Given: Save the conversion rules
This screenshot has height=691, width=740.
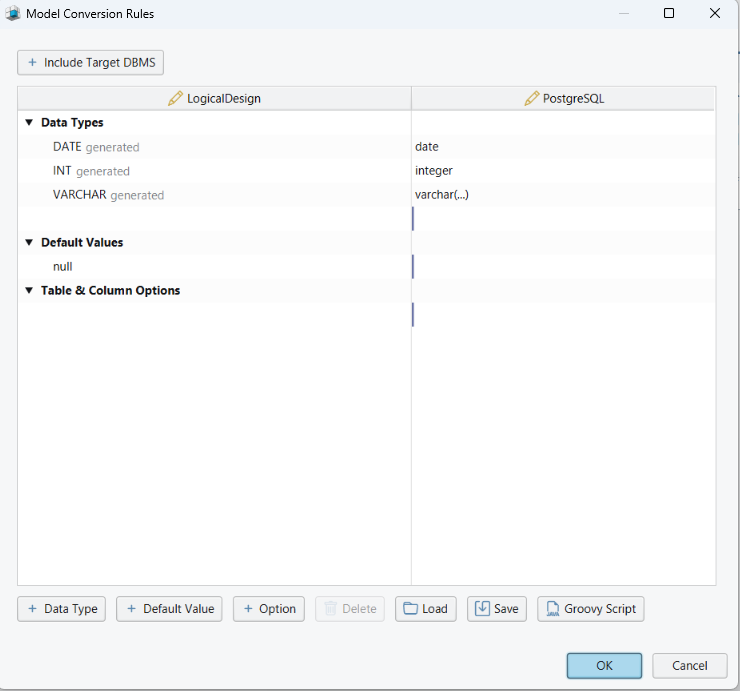Looking at the screenshot, I should [497, 609].
